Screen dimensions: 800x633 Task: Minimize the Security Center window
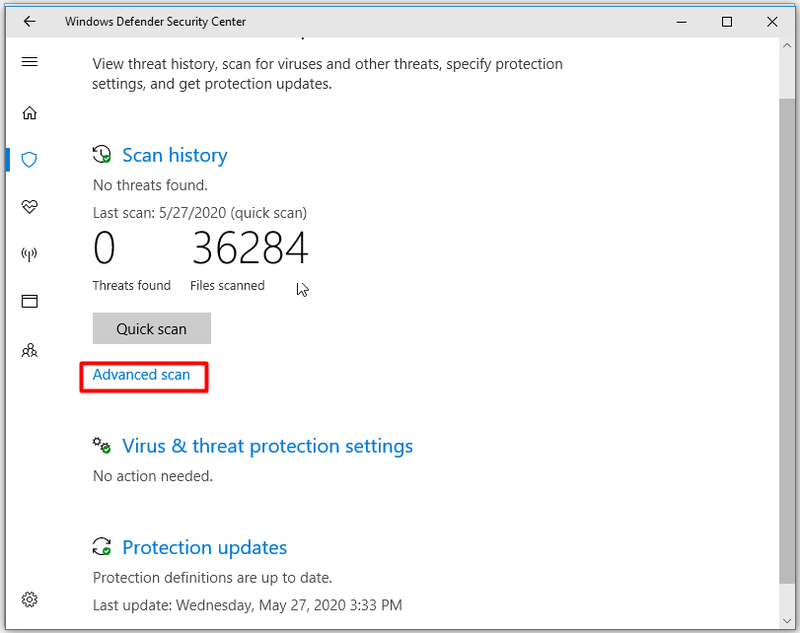(x=682, y=21)
